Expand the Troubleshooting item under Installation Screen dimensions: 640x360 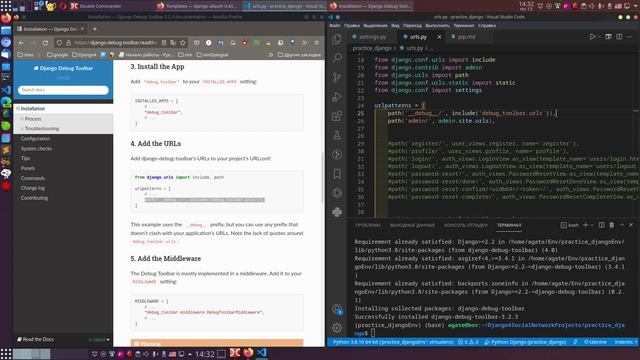22,129
